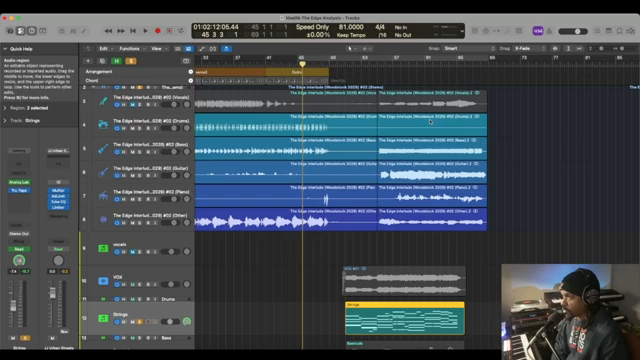This screenshot has height=360, width=640.
Task: Open the Editors pencil button
Action: (x=84, y=31)
